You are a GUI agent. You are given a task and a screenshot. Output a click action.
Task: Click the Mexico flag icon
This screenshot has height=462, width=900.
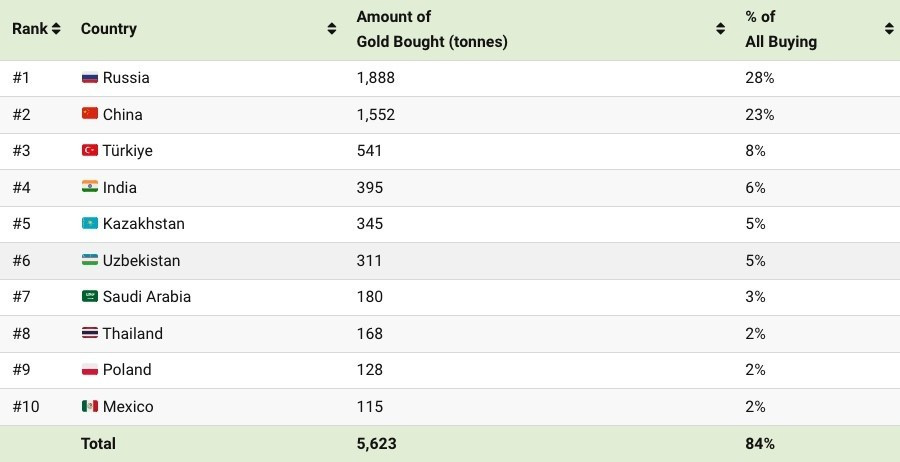click(x=90, y=406)
